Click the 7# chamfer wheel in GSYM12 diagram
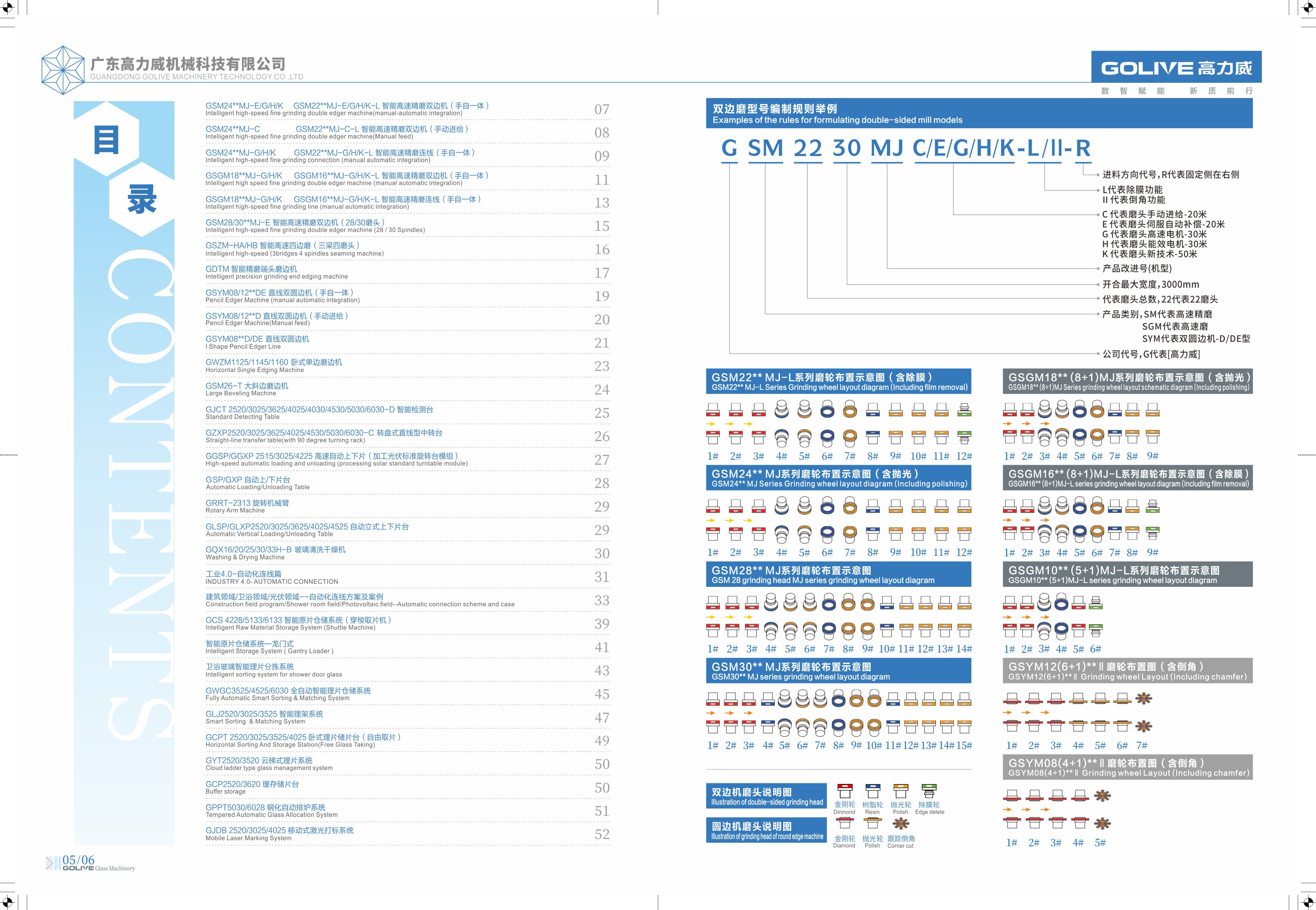This screenshot has width=1316, height=910. pyautogui.click(x=1143, y=699)
